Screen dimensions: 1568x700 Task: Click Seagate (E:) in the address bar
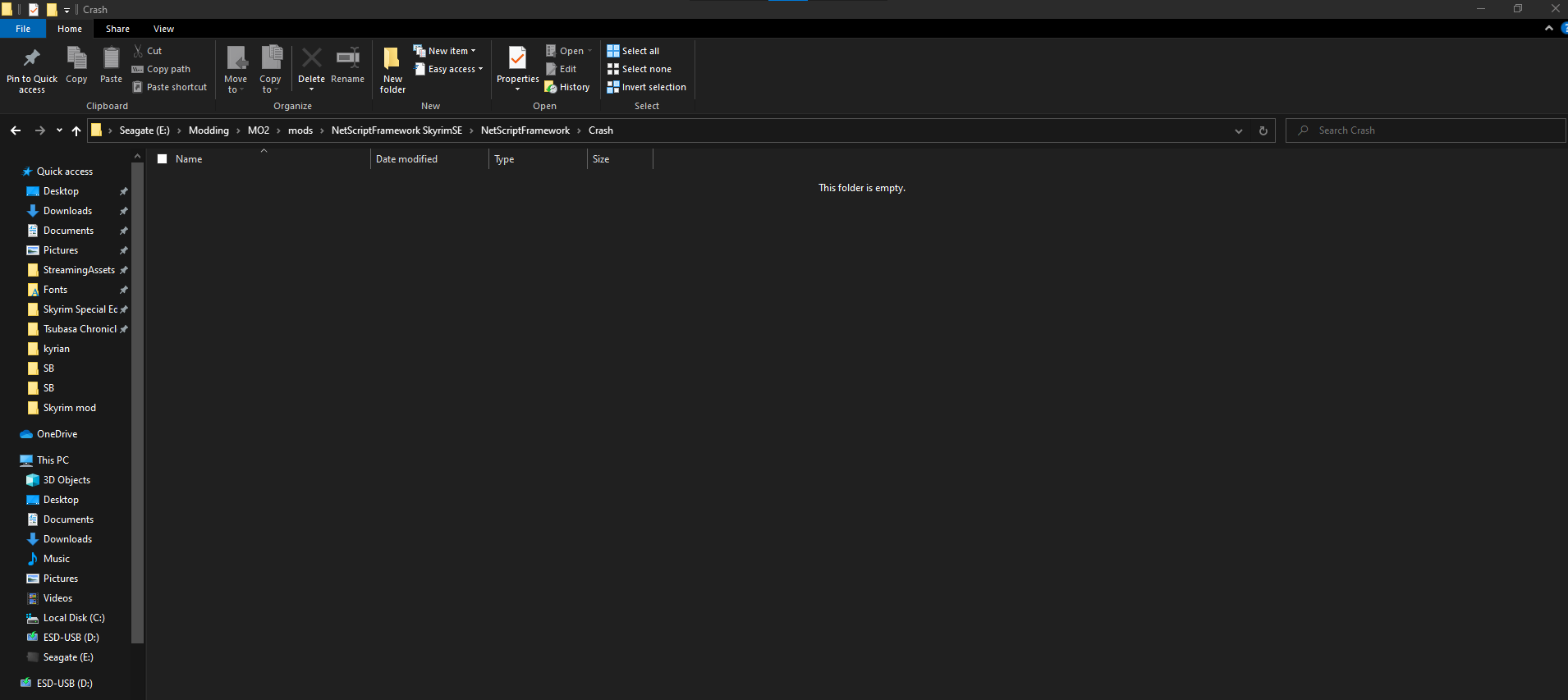pos(144,130)
